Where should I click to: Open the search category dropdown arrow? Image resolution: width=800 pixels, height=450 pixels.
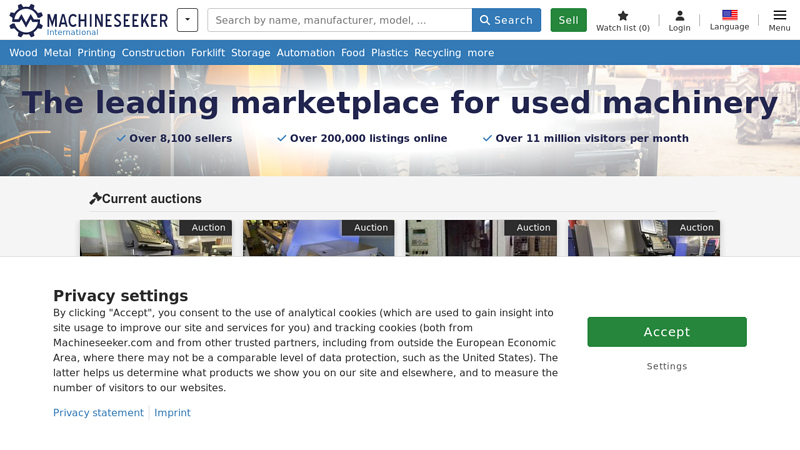(187, 20)
